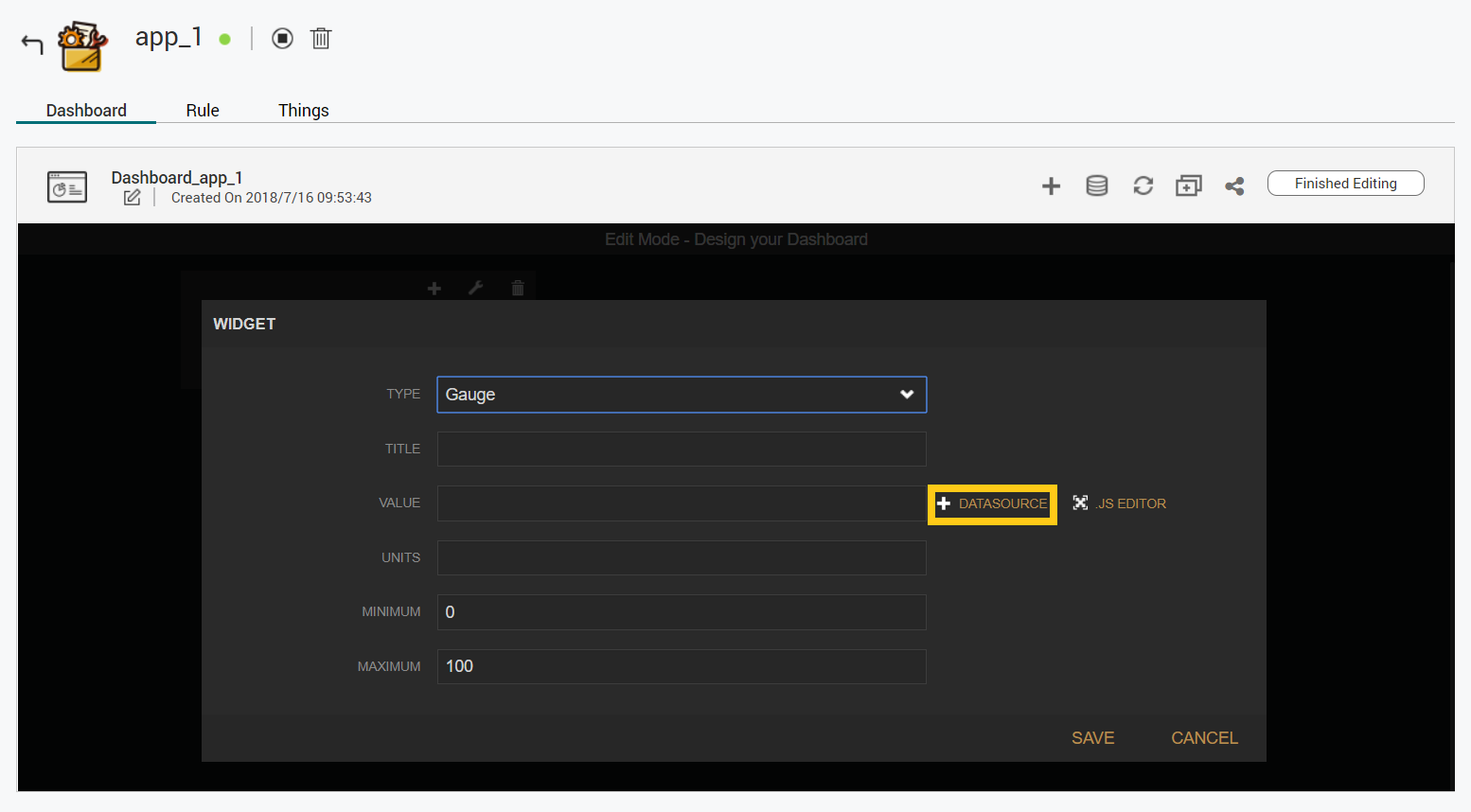
Task: Focus the TITLE input field
Action: pos(681,450)
